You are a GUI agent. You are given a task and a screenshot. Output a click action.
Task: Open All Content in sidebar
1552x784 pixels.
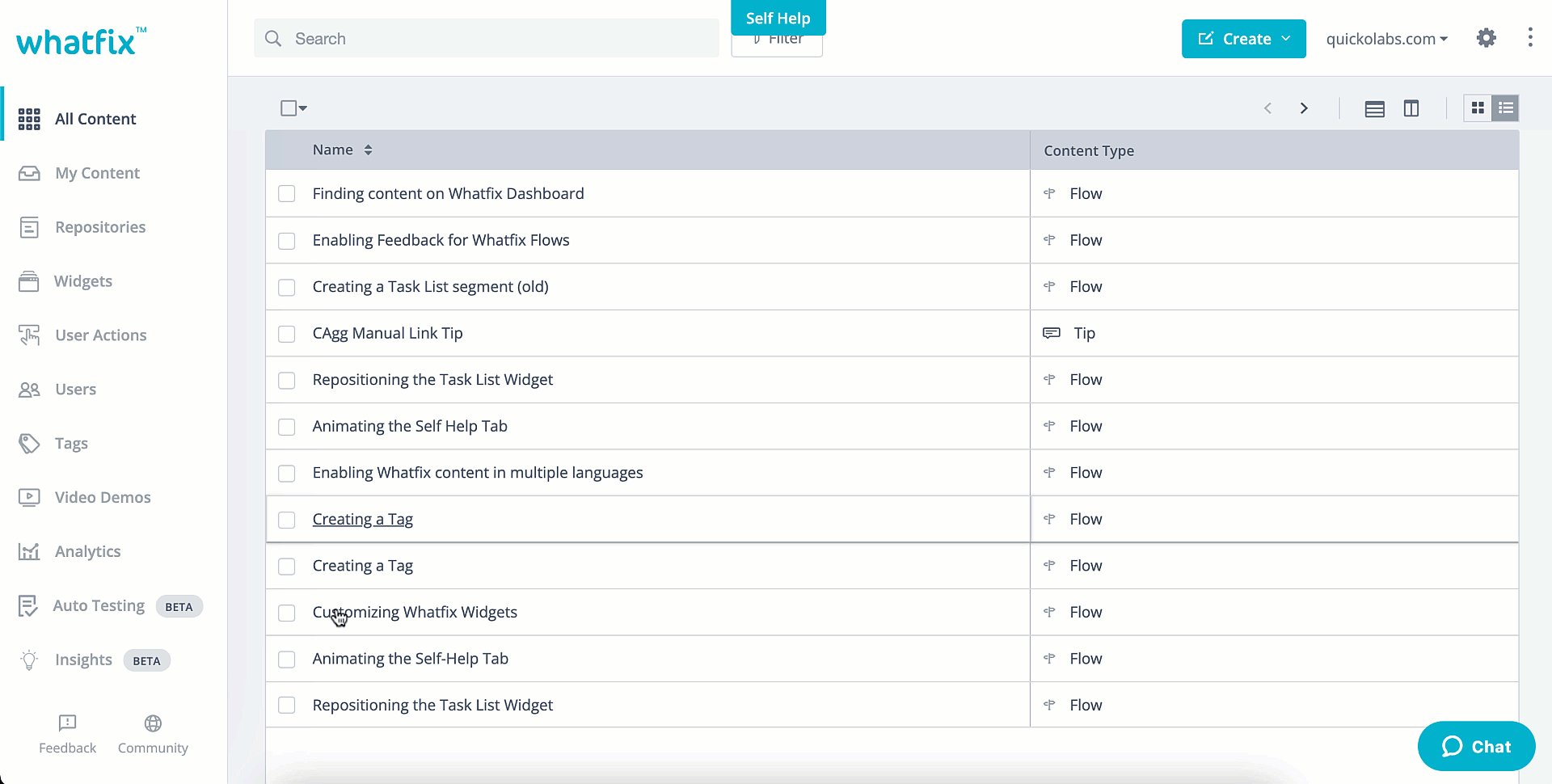[x=95, y=119]
